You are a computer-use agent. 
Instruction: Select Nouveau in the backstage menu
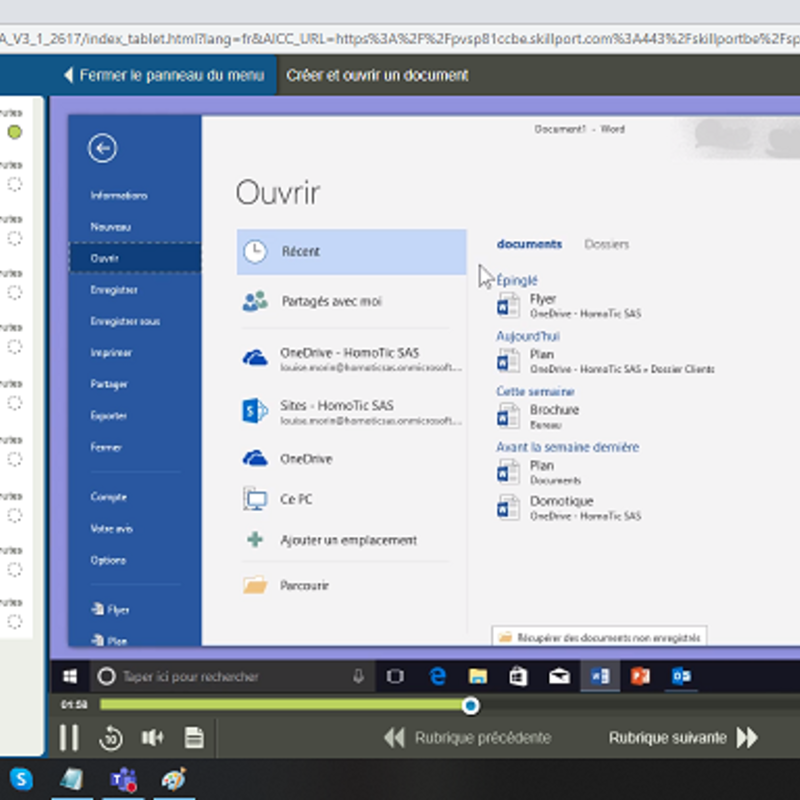[x=111, y=227]
